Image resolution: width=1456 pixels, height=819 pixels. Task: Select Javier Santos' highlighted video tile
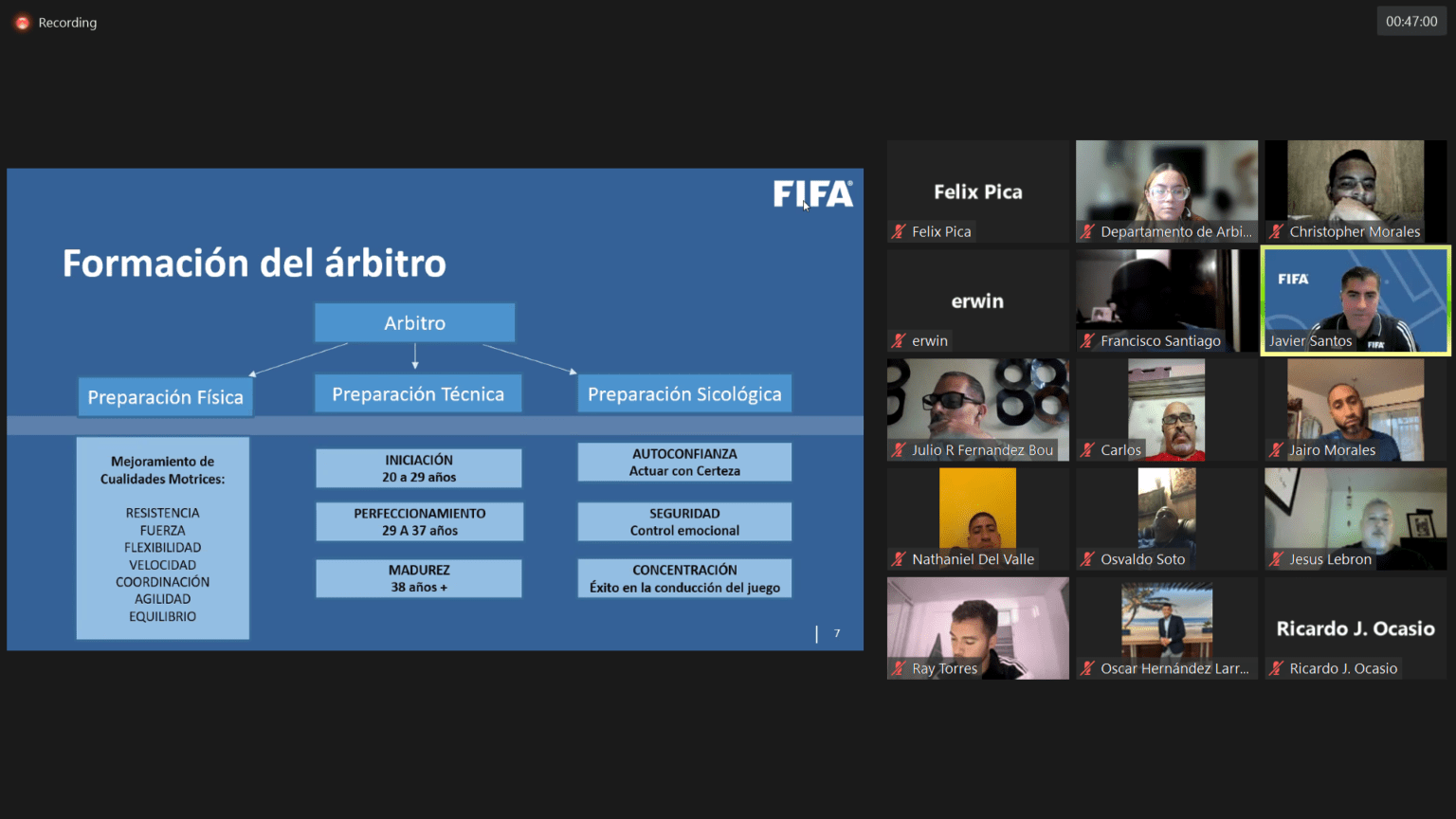coord(1356,300)
